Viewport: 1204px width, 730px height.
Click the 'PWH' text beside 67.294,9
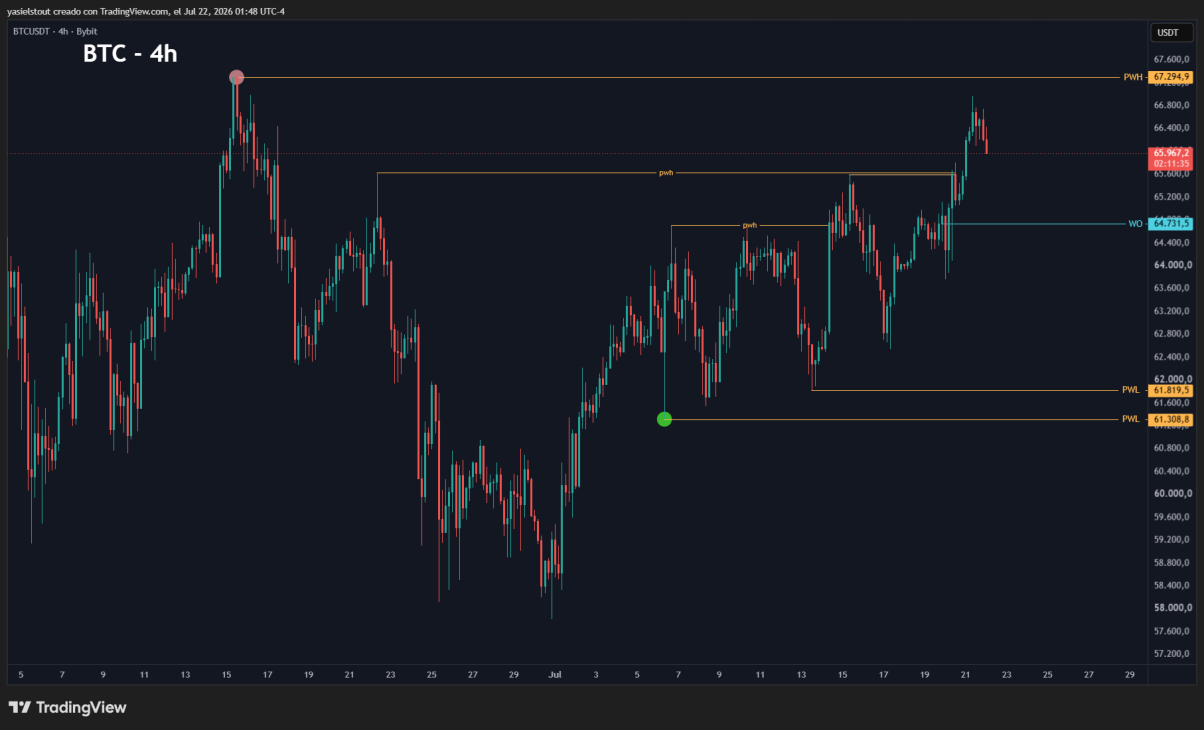click(1133, 77)
